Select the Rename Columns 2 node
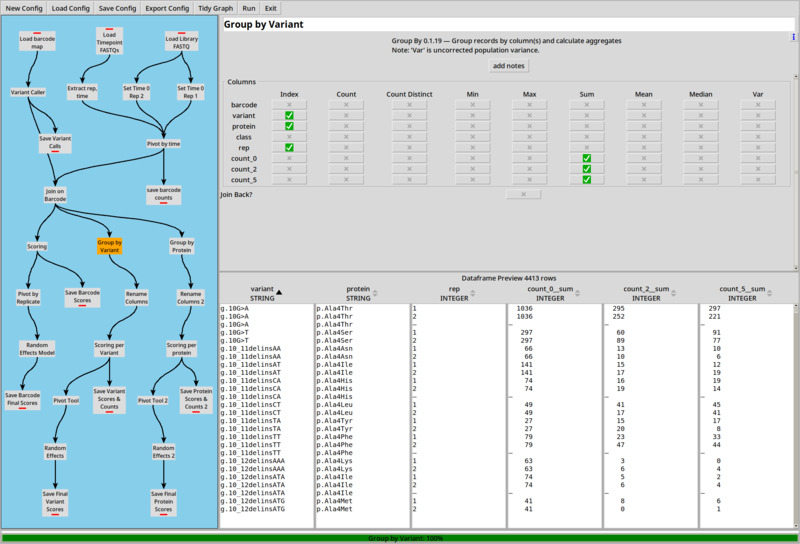 tap(190, 298)
